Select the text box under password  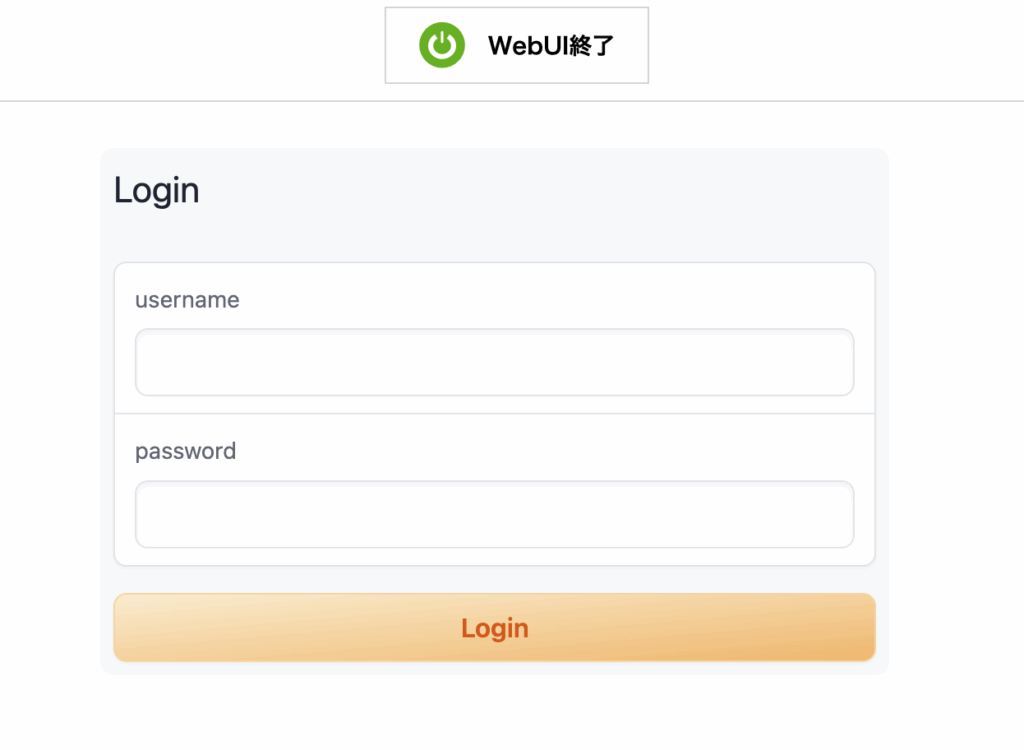click(494, 514)
